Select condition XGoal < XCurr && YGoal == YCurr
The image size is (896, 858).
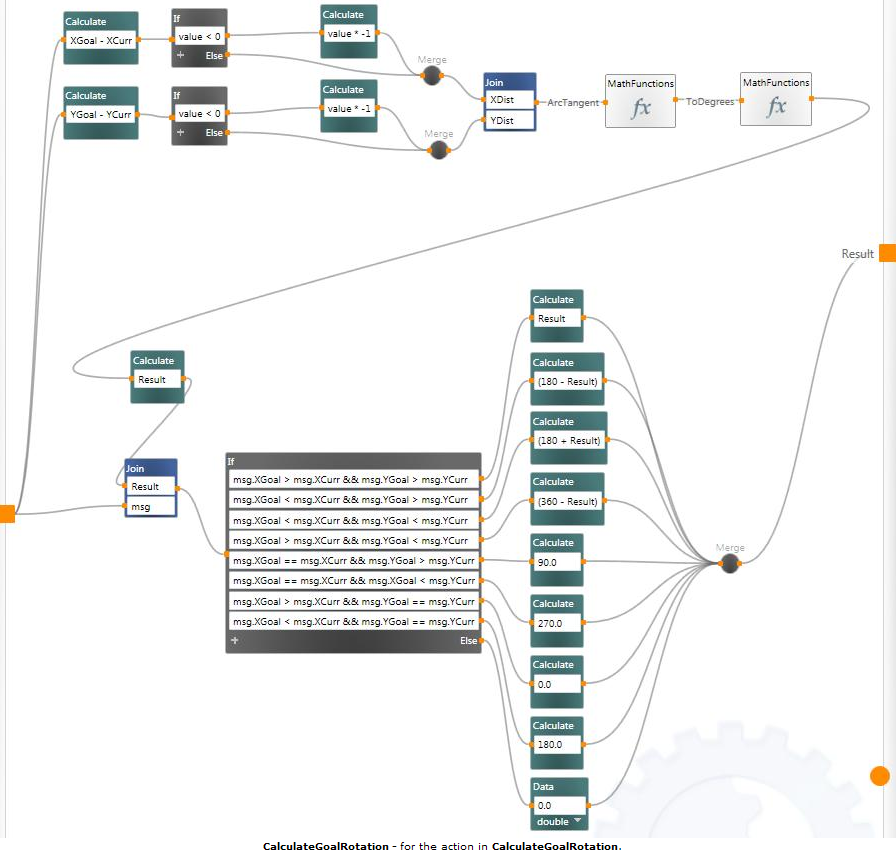point(354,622)
